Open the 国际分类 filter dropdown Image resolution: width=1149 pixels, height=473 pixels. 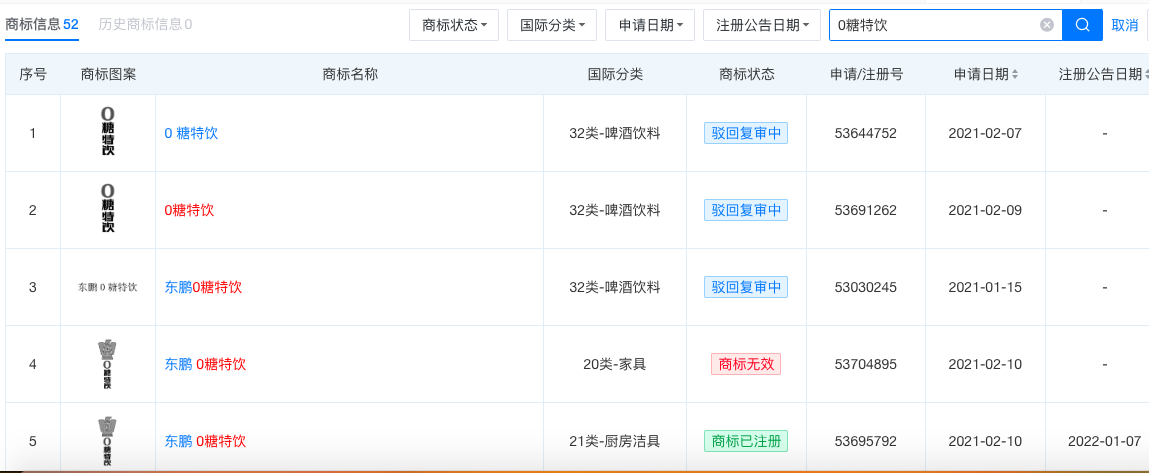click(552, 25)
